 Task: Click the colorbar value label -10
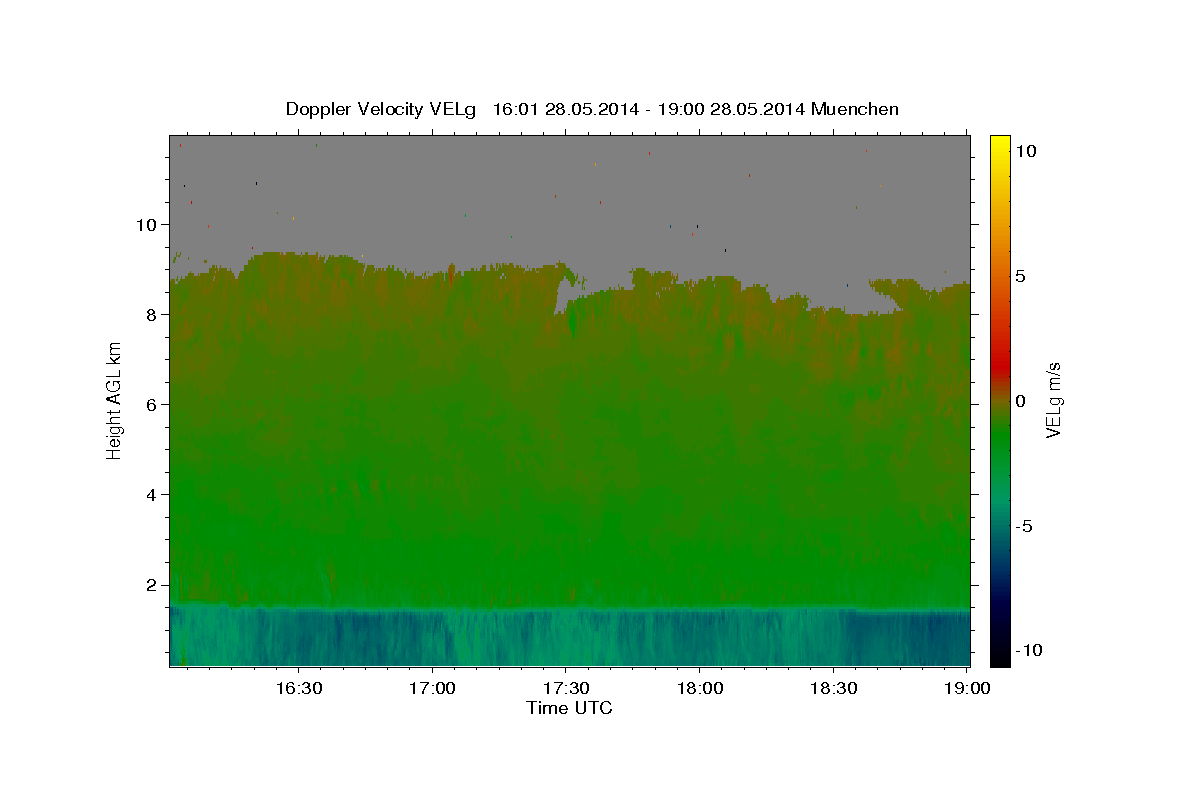pos(1027,650)
